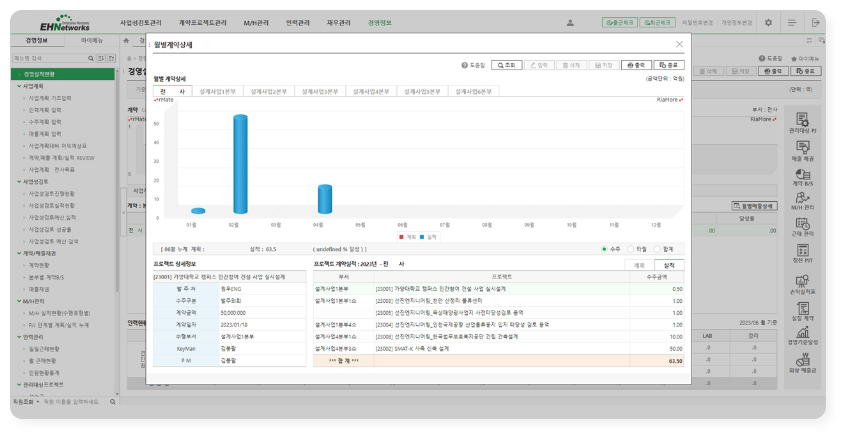Collapse the 사업계획 tree section
846x439 pixels.
[20, 86]
